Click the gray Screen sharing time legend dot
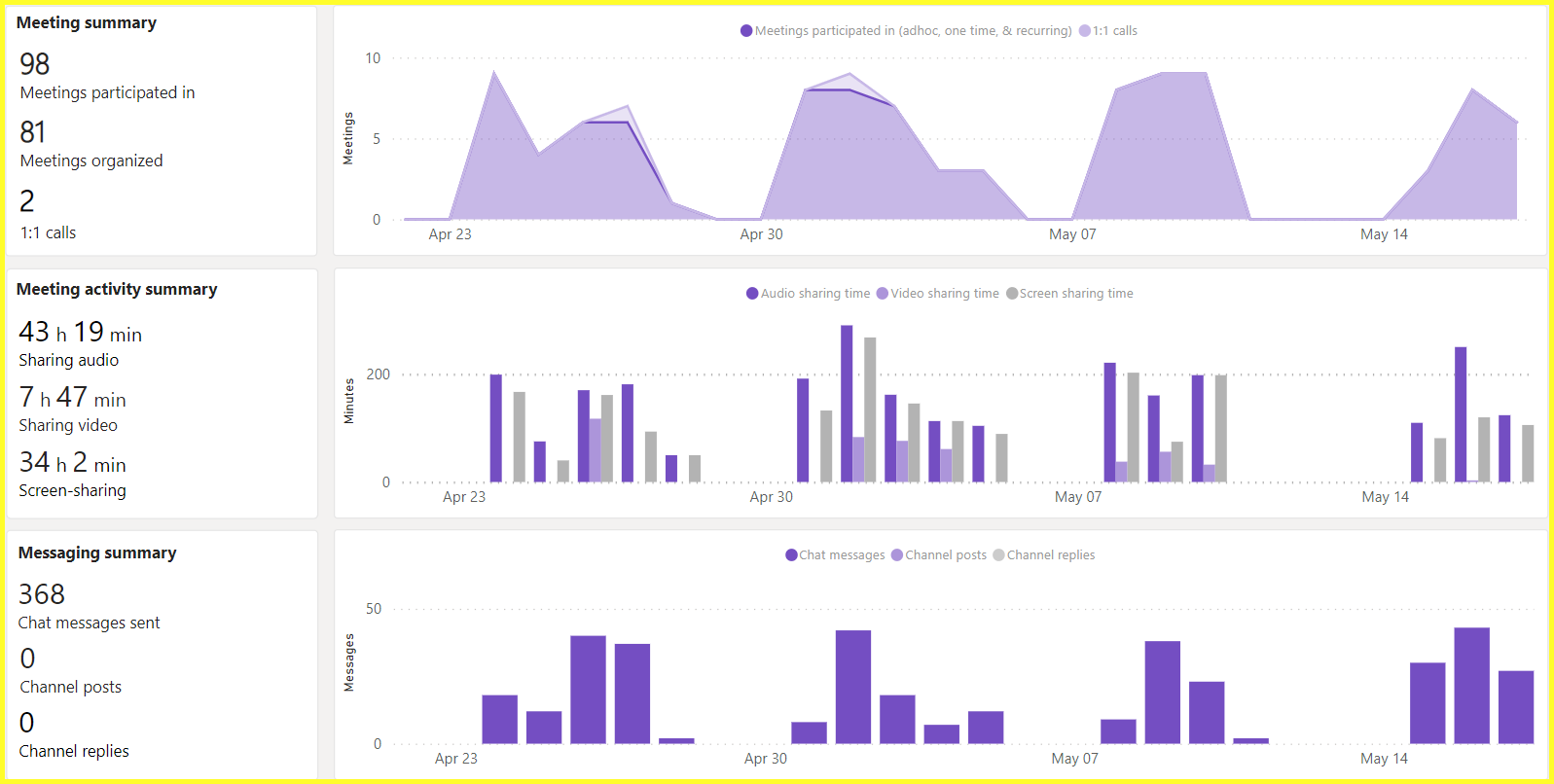The width and height of the screenshot is (1554, 784). point(1012,294)
